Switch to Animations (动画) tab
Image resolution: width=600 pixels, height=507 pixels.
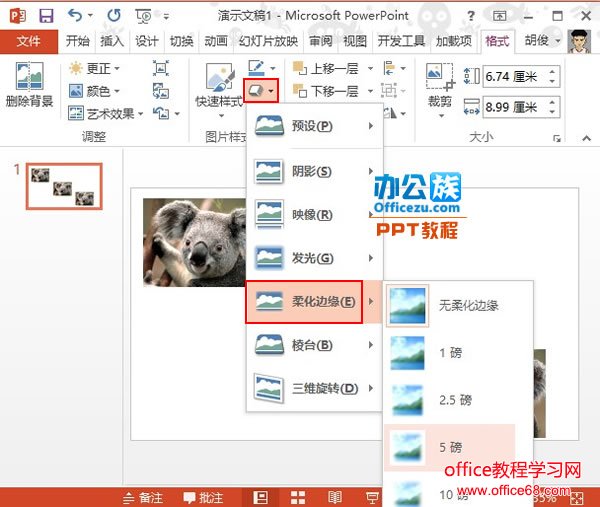pyautogui.click(x=216, y=41)
